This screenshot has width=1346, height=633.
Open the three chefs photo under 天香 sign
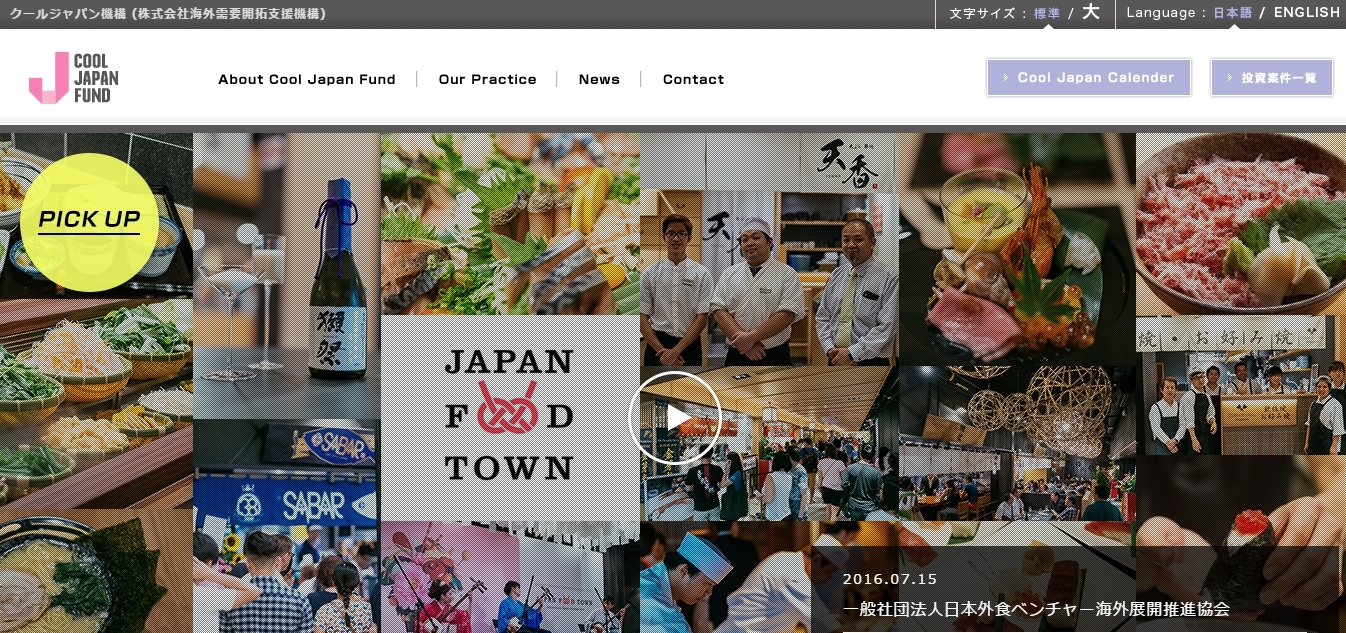769,250
